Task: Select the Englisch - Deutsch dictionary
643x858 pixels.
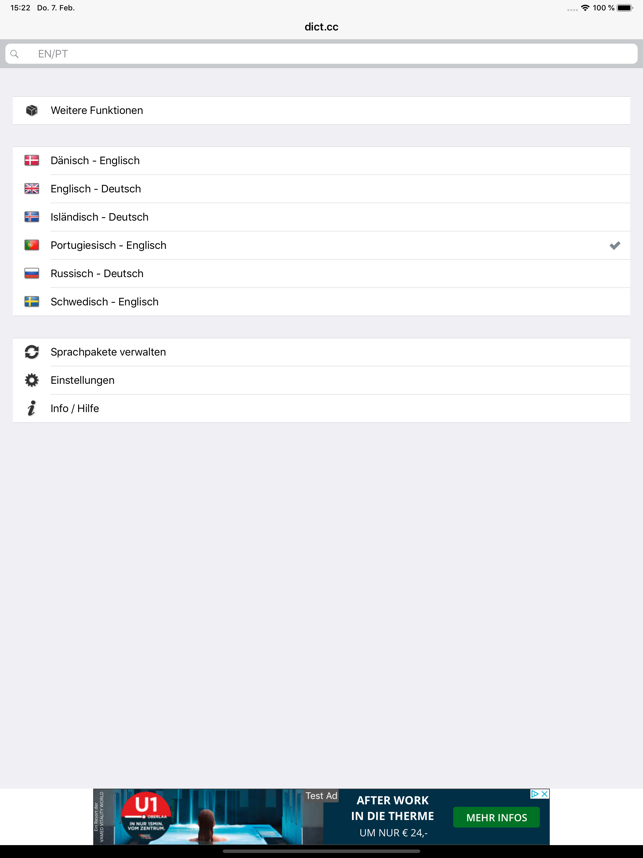Action: tap(321, 189)
